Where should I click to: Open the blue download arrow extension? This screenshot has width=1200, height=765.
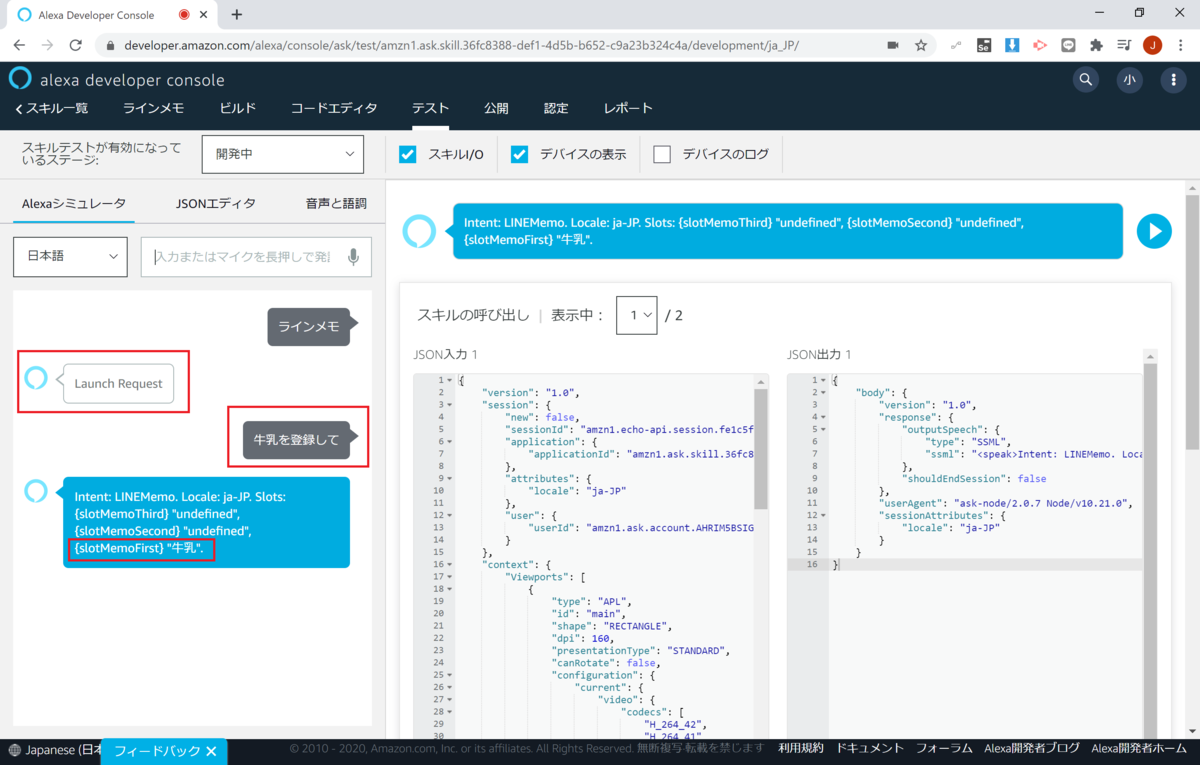pos(1012,45)
